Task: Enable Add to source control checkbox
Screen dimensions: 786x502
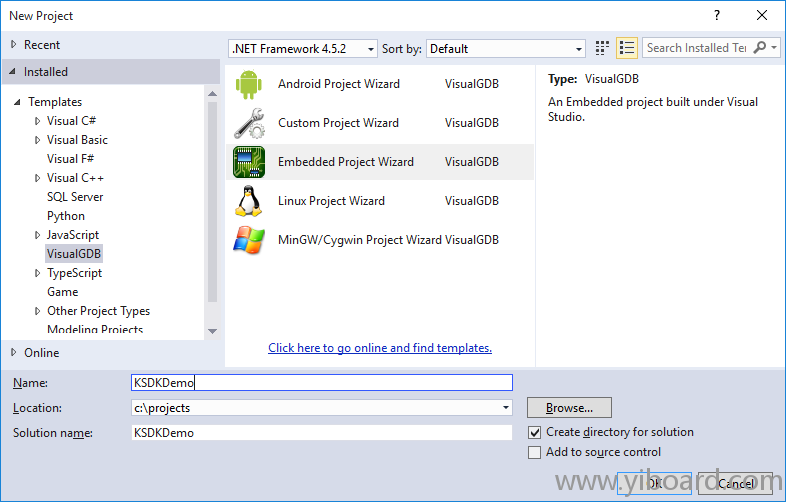Action: tap(535, 452)
